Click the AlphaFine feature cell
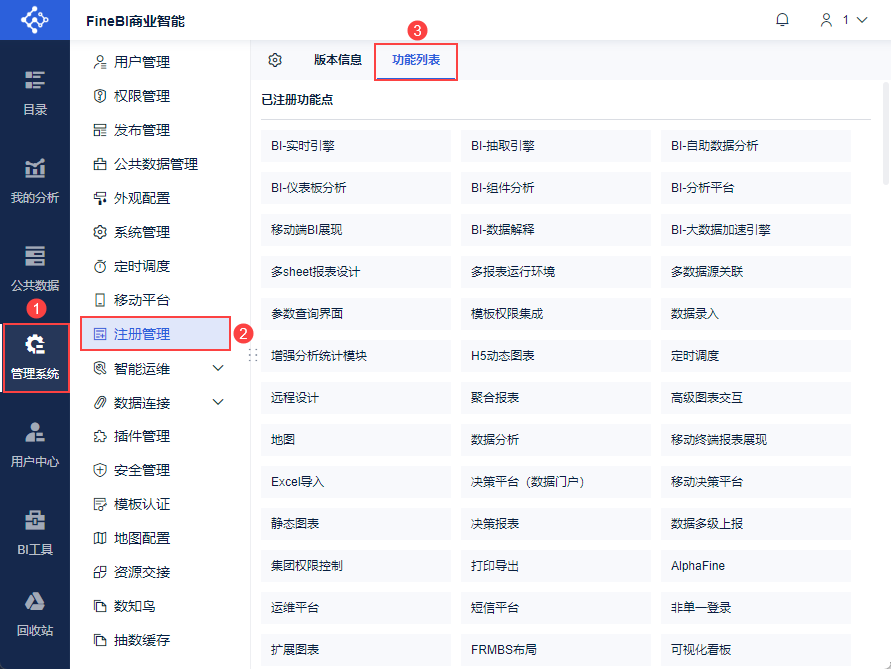The height and width of the screenshot is (669, 891). [756, 566]
